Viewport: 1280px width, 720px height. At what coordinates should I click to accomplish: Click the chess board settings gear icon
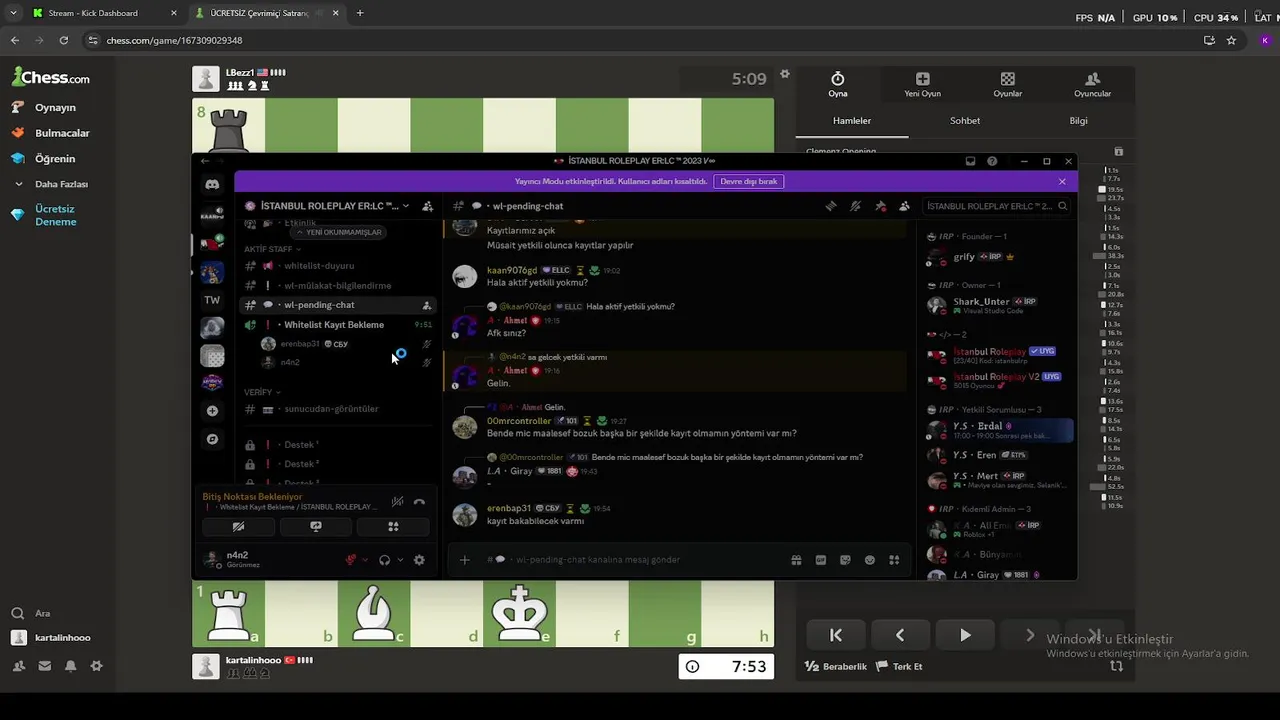(785, 74)
